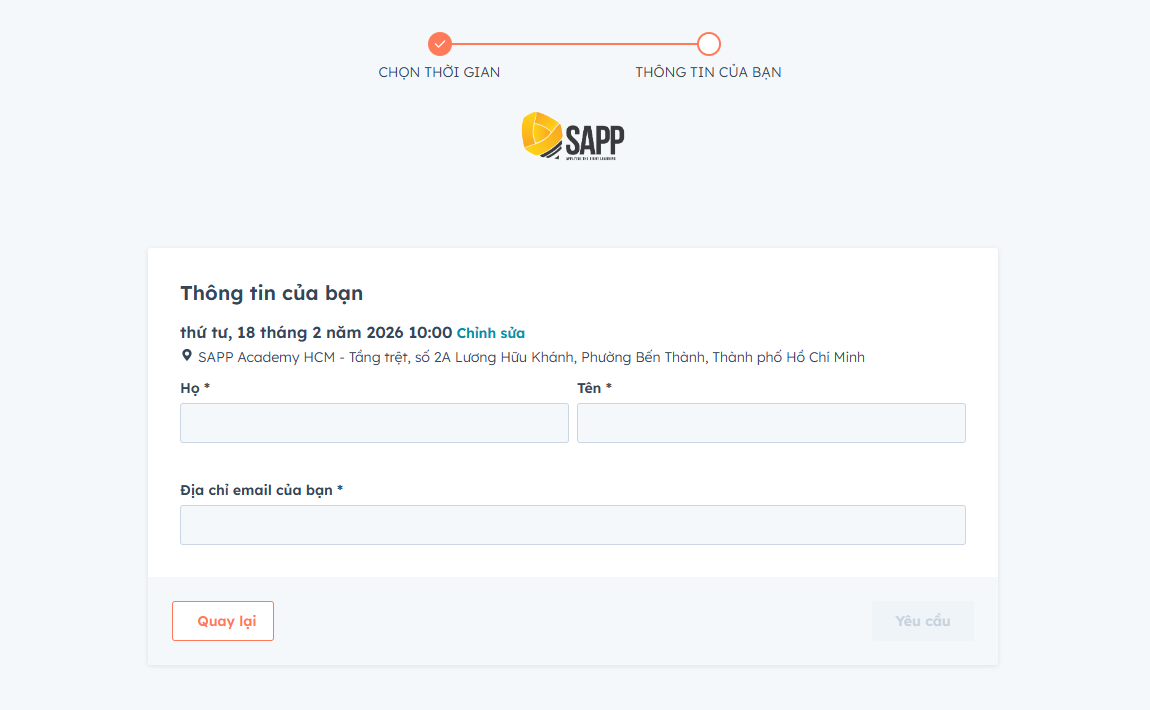Viewport: 1150px width, 710px height.
Task: Click the Địa chỉ email của bạn label
Action: coord(261,490)
